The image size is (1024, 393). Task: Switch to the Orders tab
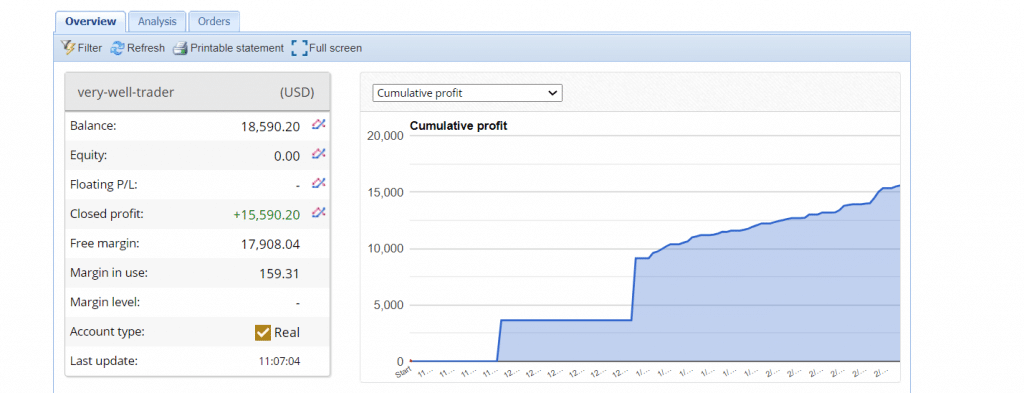pyautogui.click(x=214, y=21)
